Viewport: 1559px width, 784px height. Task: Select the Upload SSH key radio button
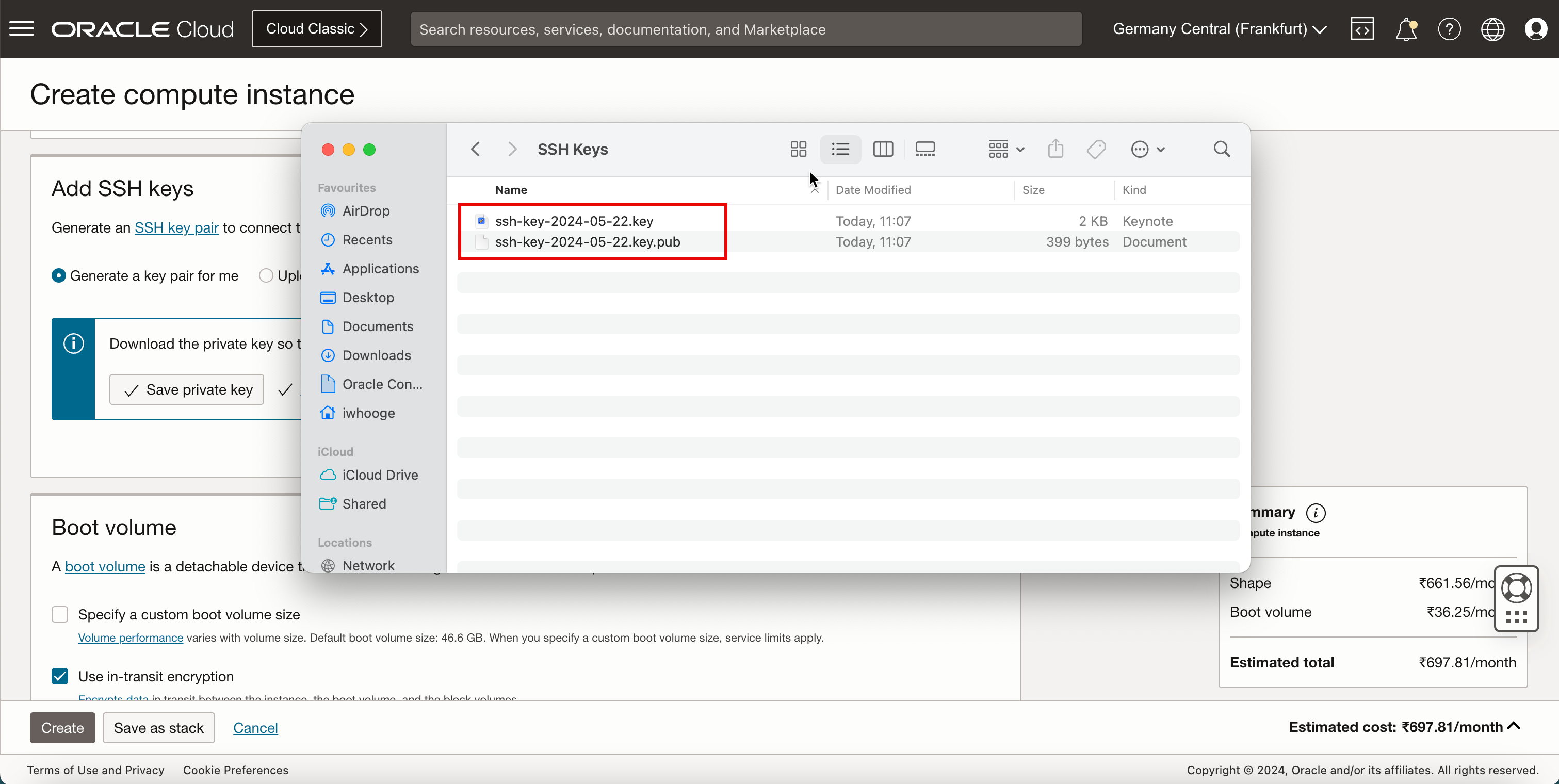coord(265,275)
